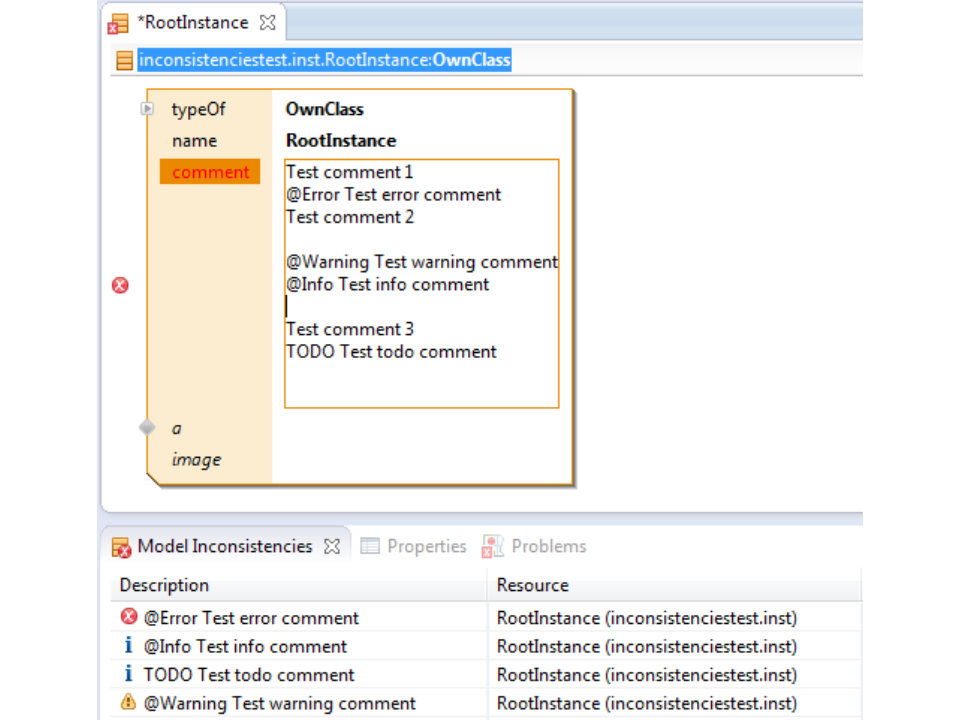The image size is (960, 720).
Task: Select the highlighted comment attribute label
Action: pos(210,172)
